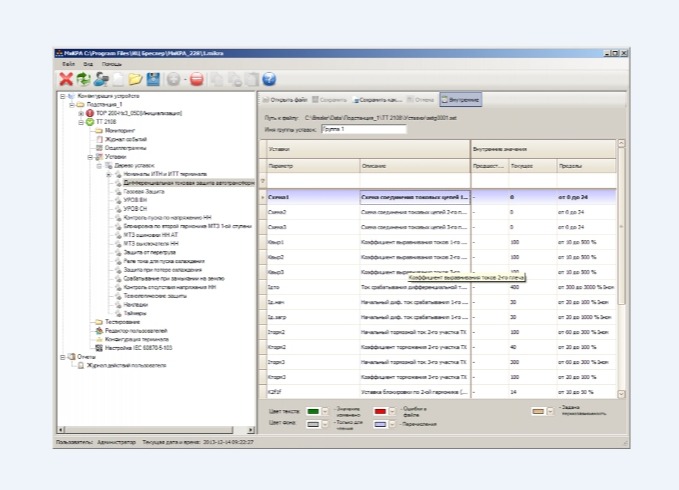Viewport: 679px width, 490px height.
Task: Click the red minus remove icon
Action: pyautogui.click(x=197, y=79)
